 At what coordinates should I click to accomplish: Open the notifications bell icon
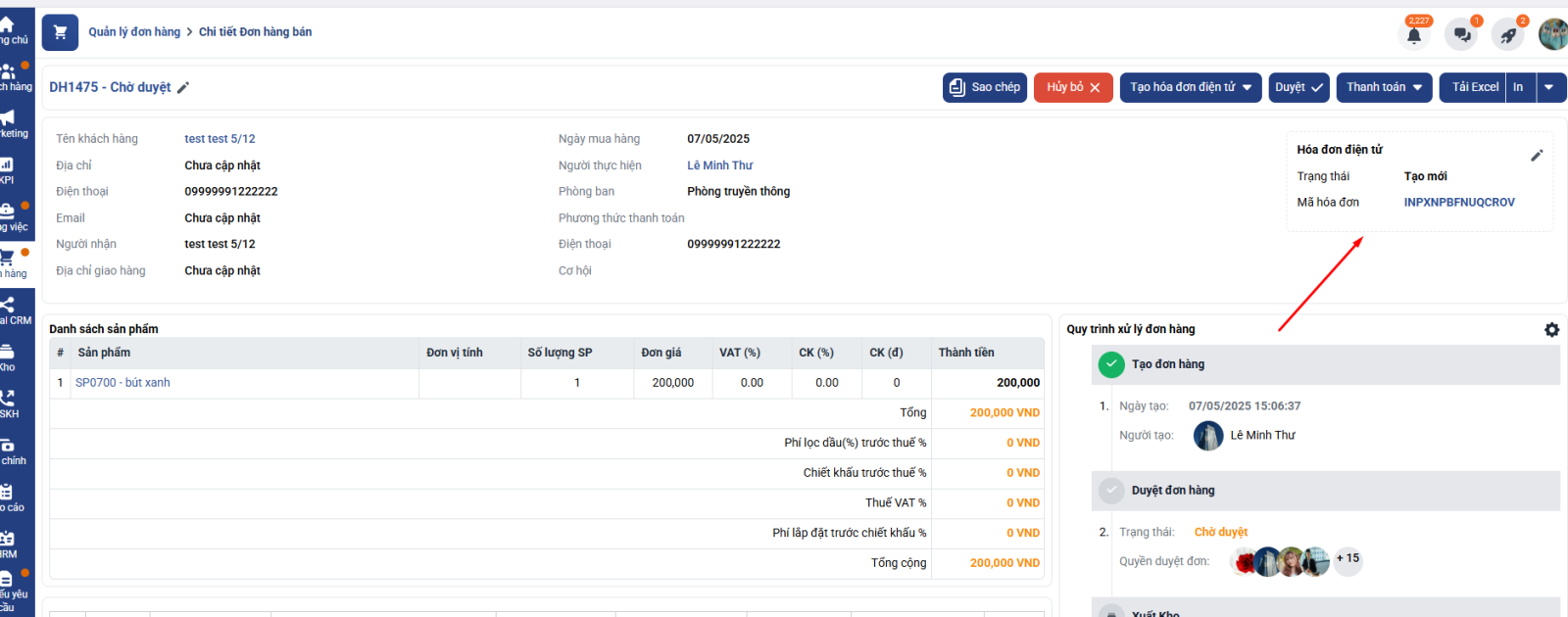coord(1413,35)
